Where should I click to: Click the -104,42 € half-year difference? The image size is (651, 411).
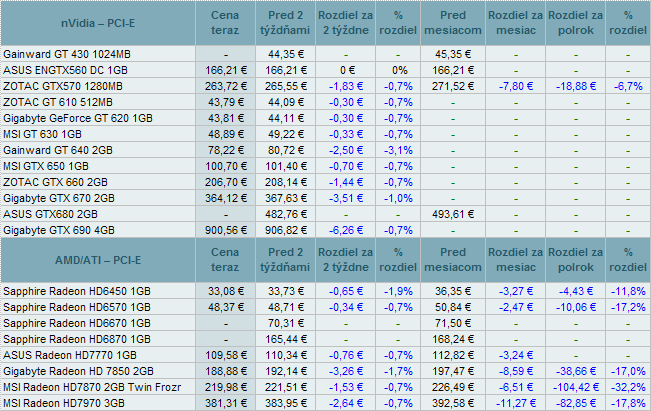coord(576,387)
